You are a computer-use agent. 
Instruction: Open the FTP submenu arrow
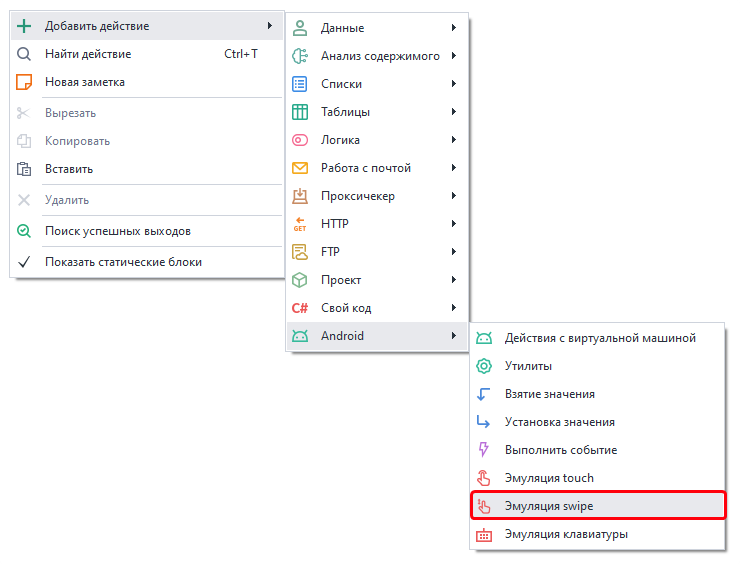(454, 252)
